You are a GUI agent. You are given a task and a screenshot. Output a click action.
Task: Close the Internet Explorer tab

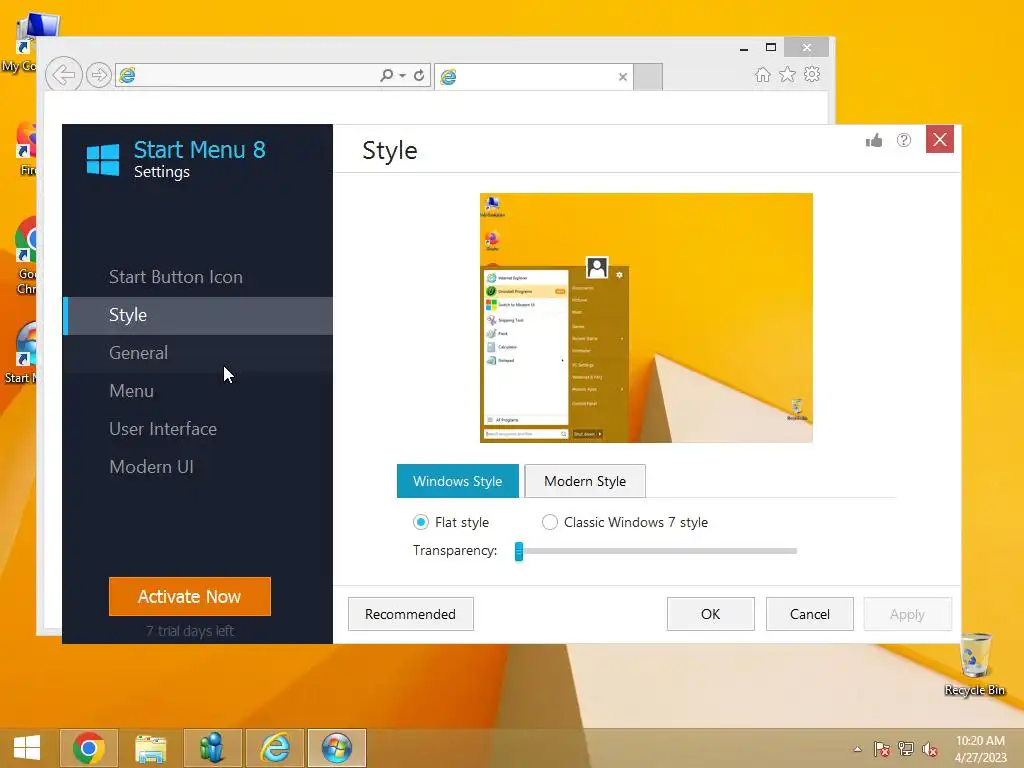[623, 77]
